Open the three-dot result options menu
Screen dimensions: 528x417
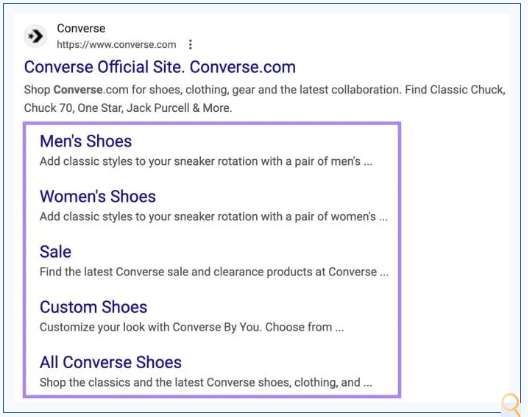[191, 44]
